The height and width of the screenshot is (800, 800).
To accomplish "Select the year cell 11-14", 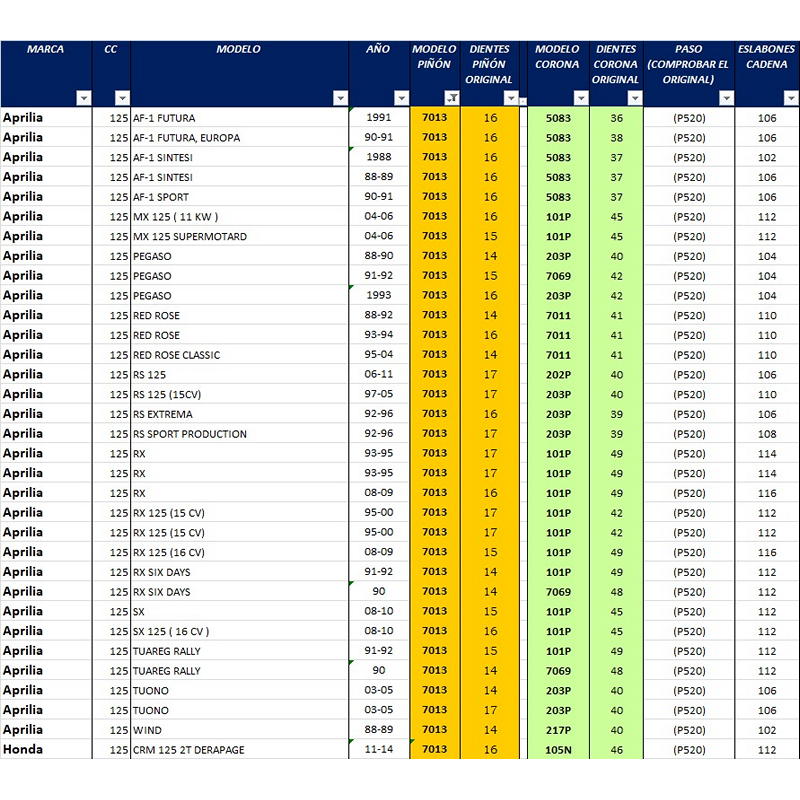I will [x=379, y=749].
